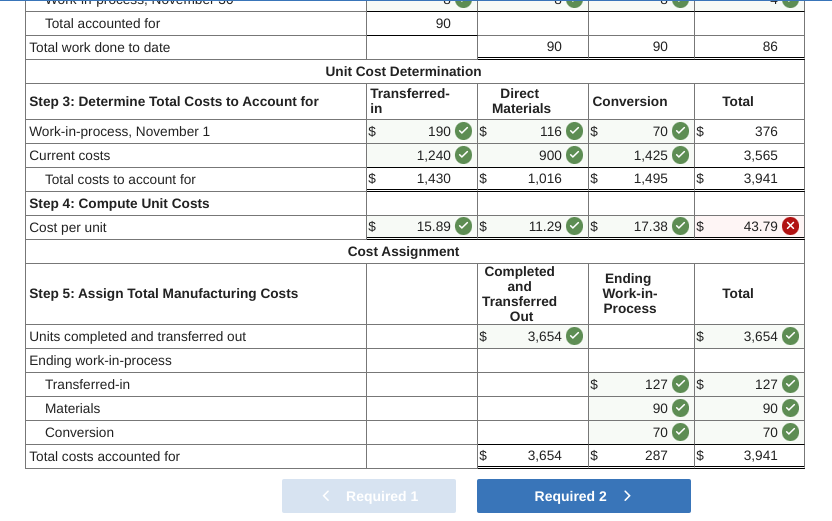Click green check beside November 1 conversion 70
This screenshot has height=521, width=832.
pyautogui.click(x=681, y=131)
